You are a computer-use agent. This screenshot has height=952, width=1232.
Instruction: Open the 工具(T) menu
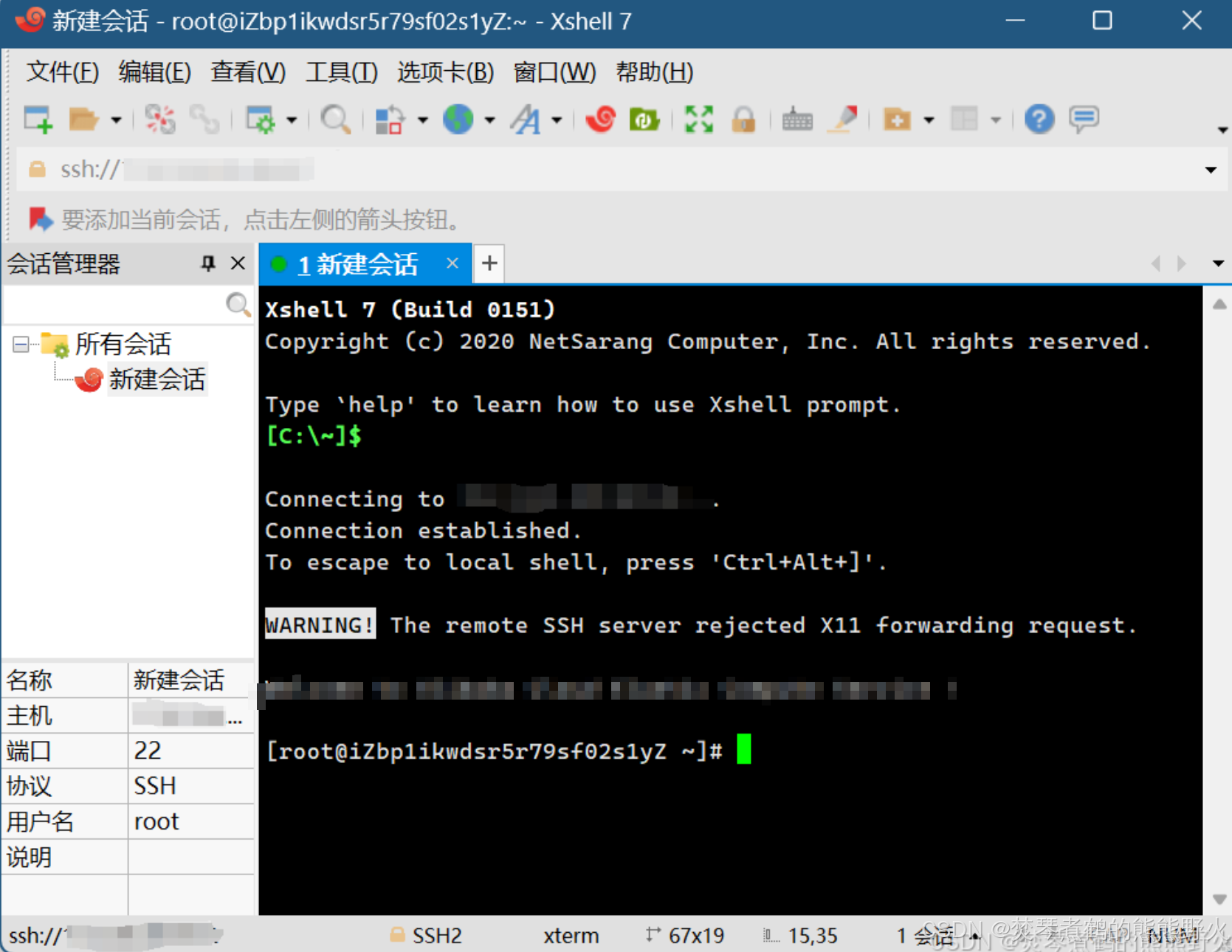[342, 72]
